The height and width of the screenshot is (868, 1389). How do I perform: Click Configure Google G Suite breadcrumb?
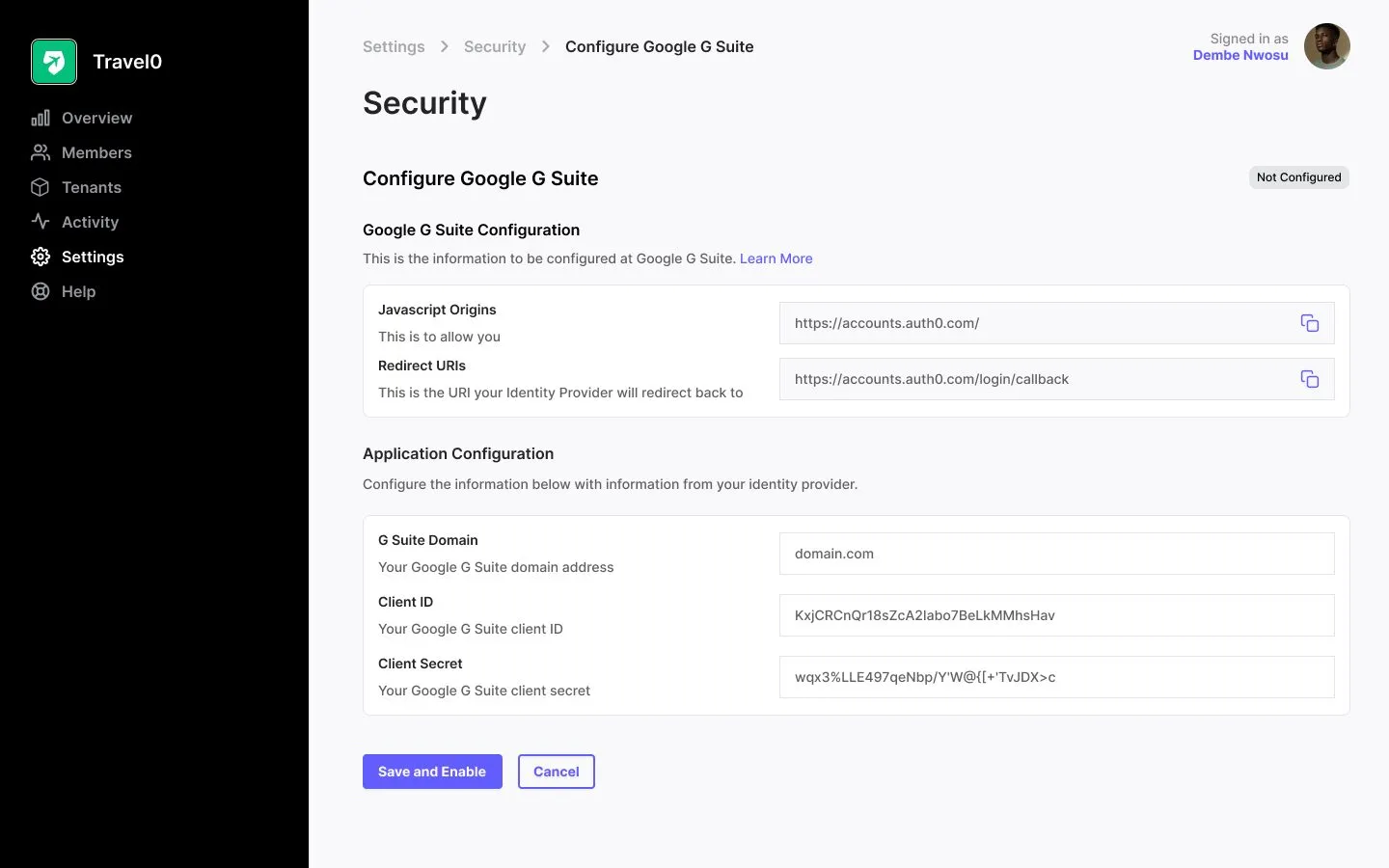660,46
